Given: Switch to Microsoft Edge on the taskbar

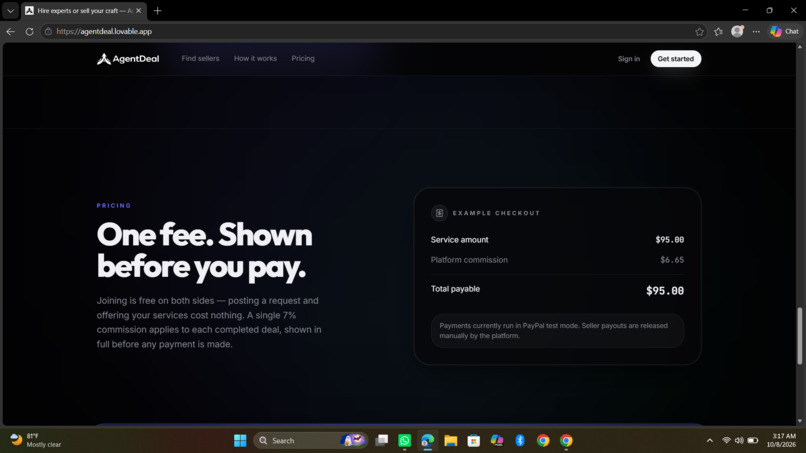Looking at the screenshot, I should [x=428, y=441].
